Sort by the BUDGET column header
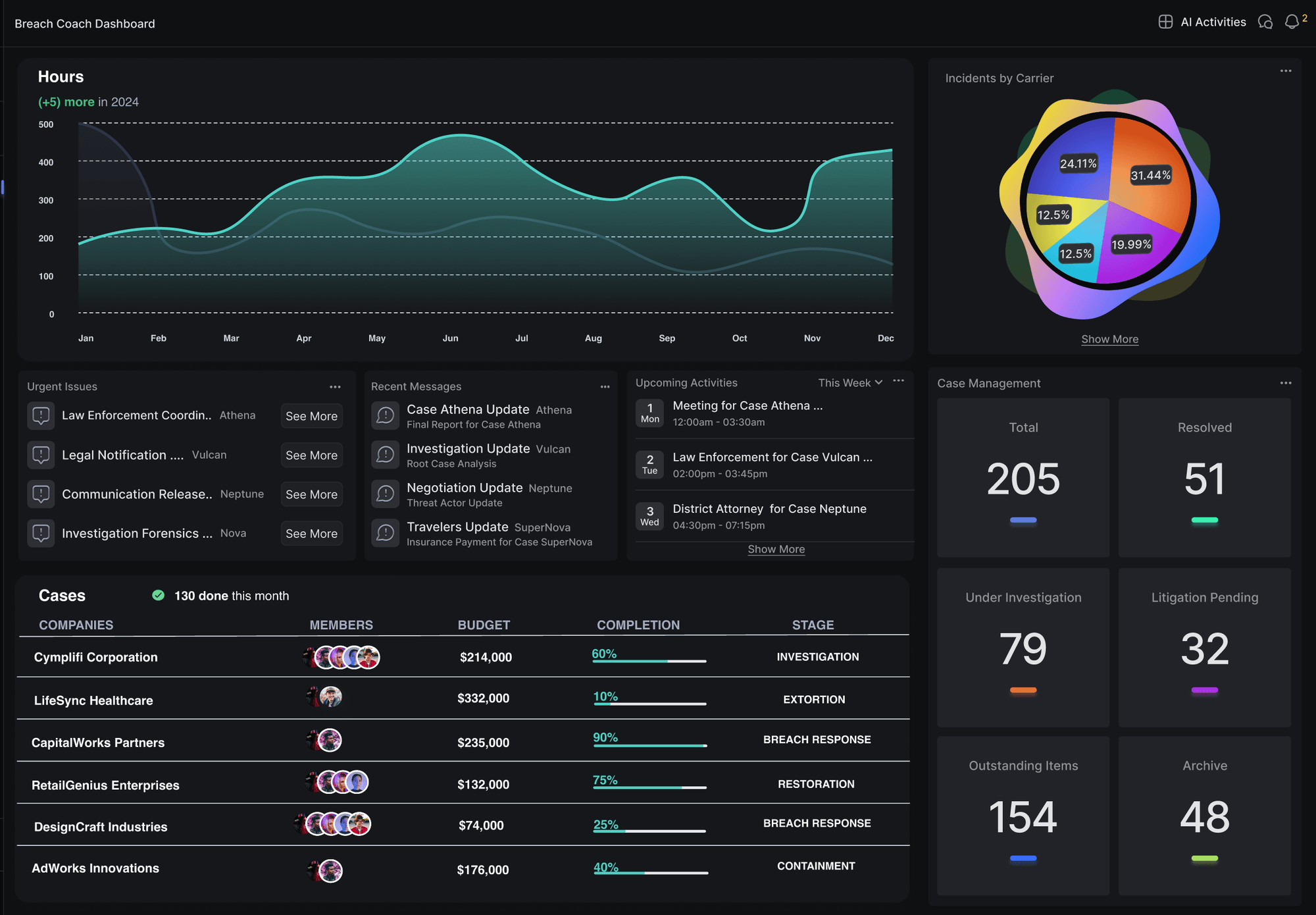The height and width of the screenshot is (915, 1316). tap(484, 625)
